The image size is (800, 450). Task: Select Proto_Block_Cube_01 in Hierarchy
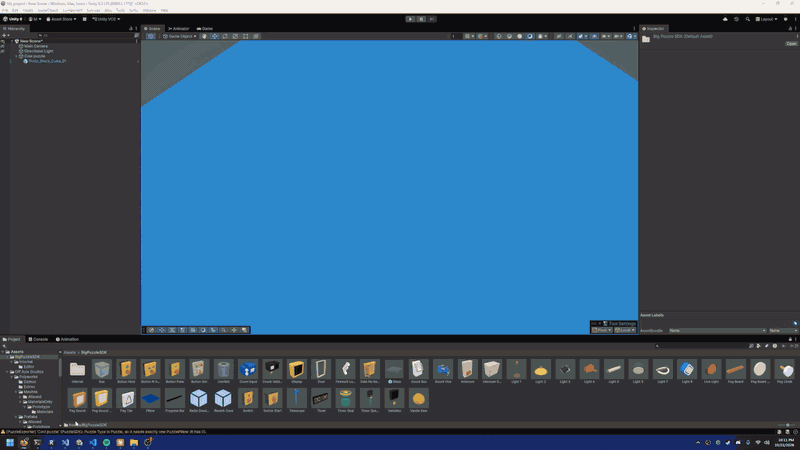click(x=47, y=61)
